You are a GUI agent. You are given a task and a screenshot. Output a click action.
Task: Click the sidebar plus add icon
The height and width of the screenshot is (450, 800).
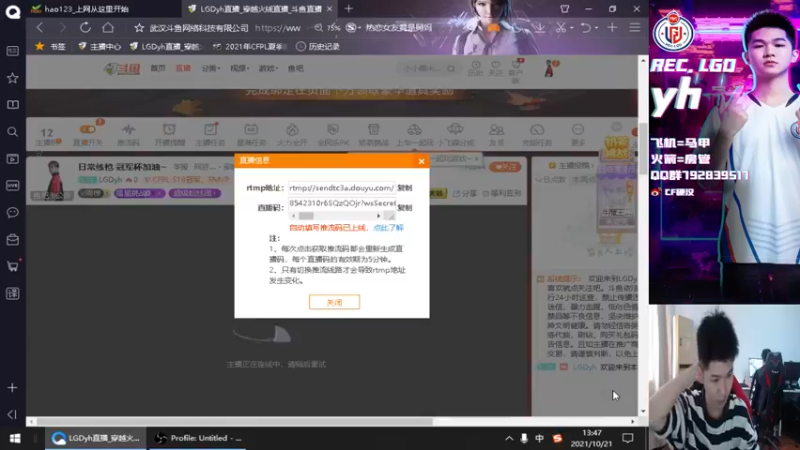(12, 388)
